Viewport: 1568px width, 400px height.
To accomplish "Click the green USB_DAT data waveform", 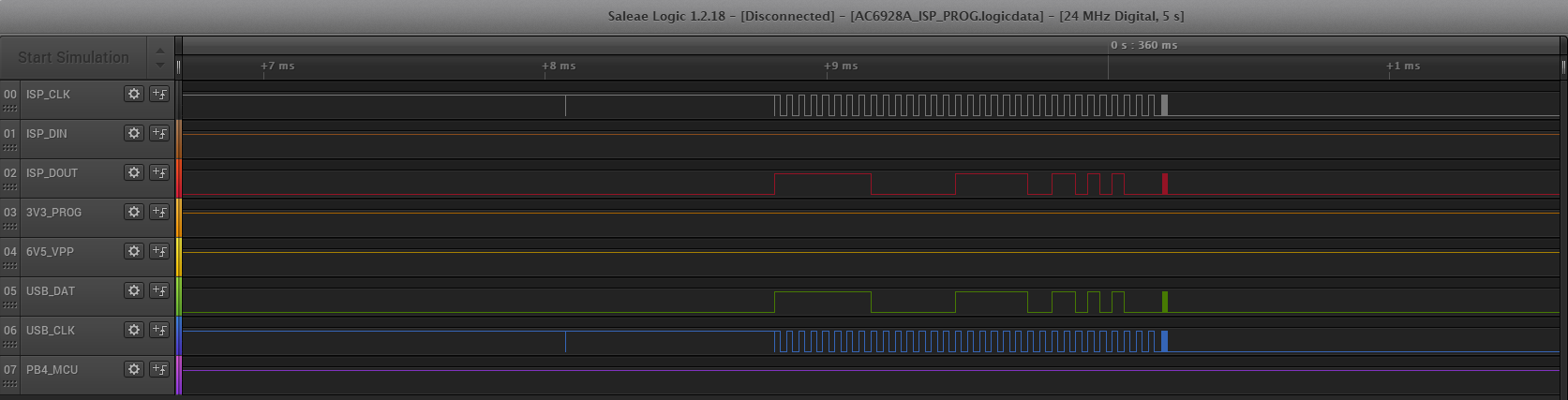I will click(970, 302).
